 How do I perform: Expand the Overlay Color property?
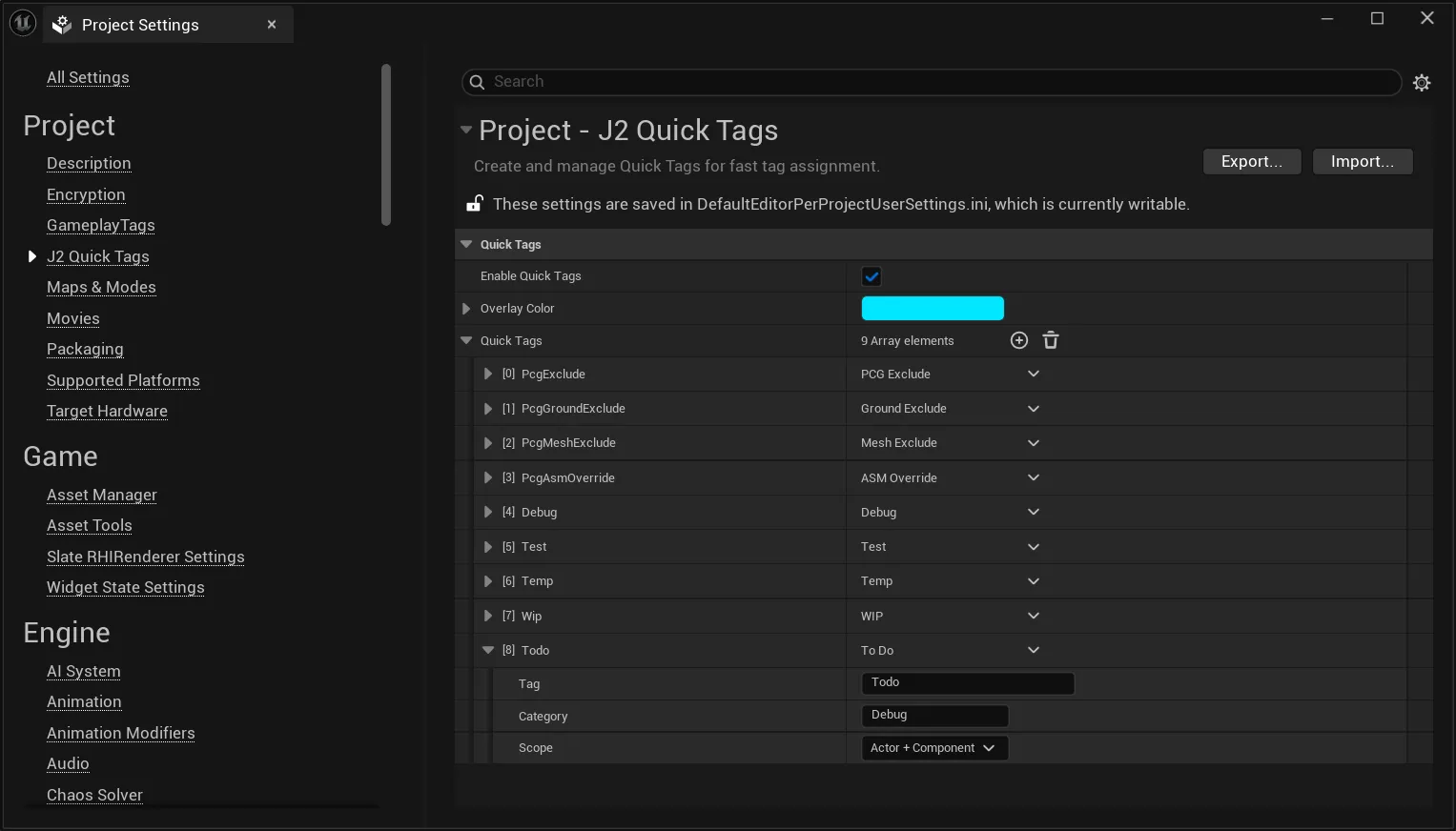coord(466,309)
